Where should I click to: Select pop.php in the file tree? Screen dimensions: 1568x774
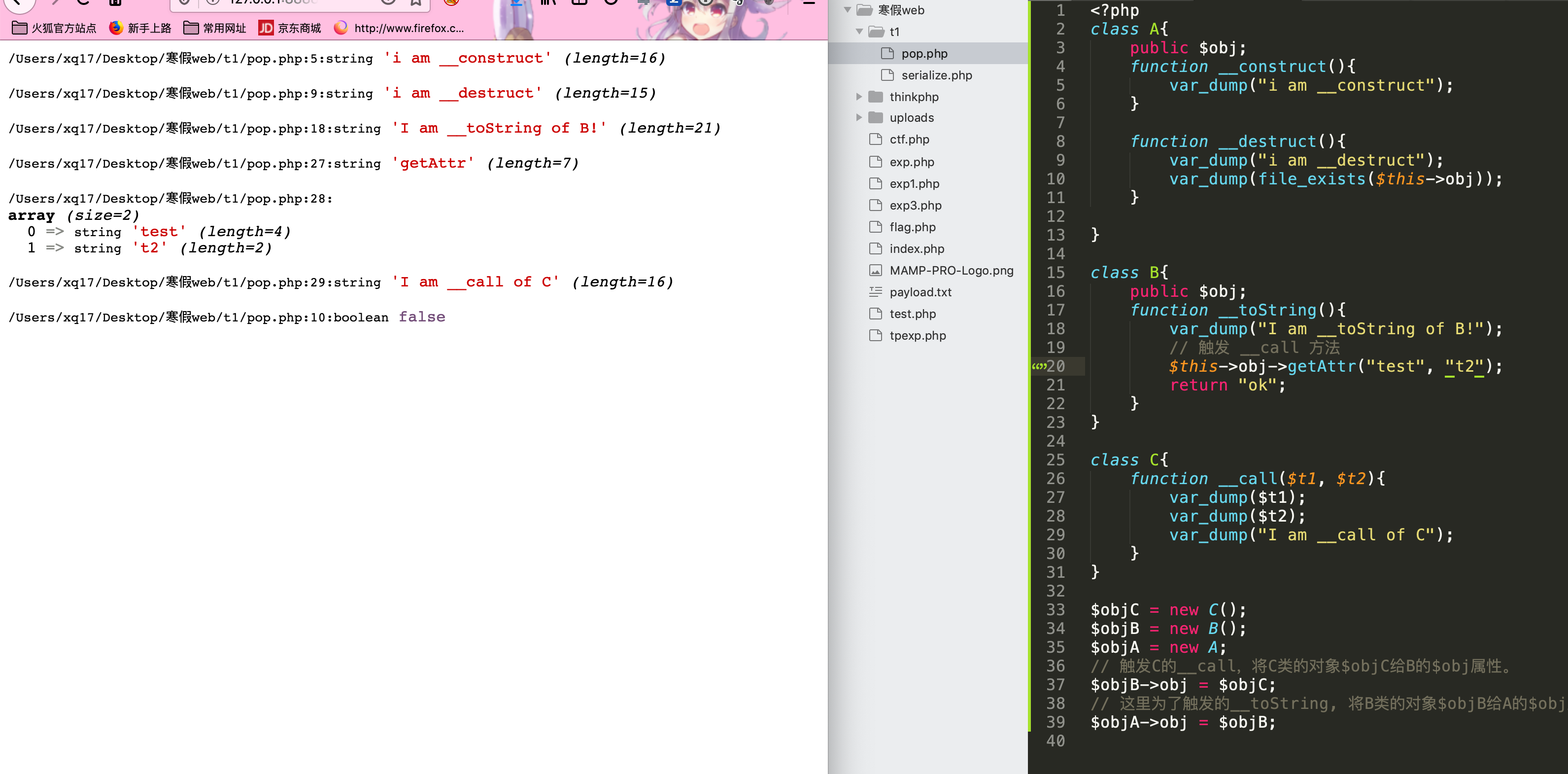click(x=923, y=54)
